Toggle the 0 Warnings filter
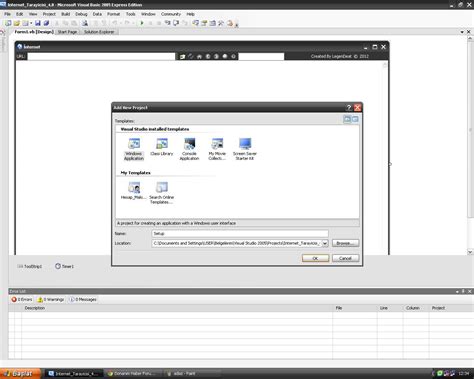This screenshot has height=379, width=474. (x=51, y=299)
